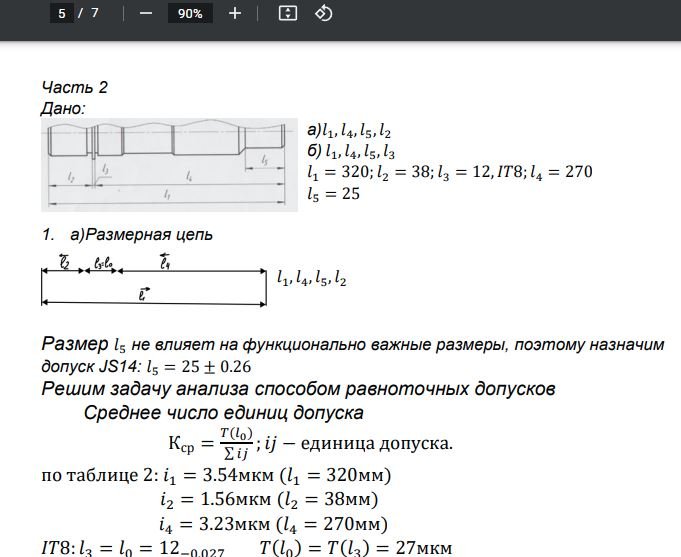The height and width of the screenshot is (557, 681).
Task: Click the i₂ = 1.56мкм line
Action: pyautogui.click(x=270, y=498)
